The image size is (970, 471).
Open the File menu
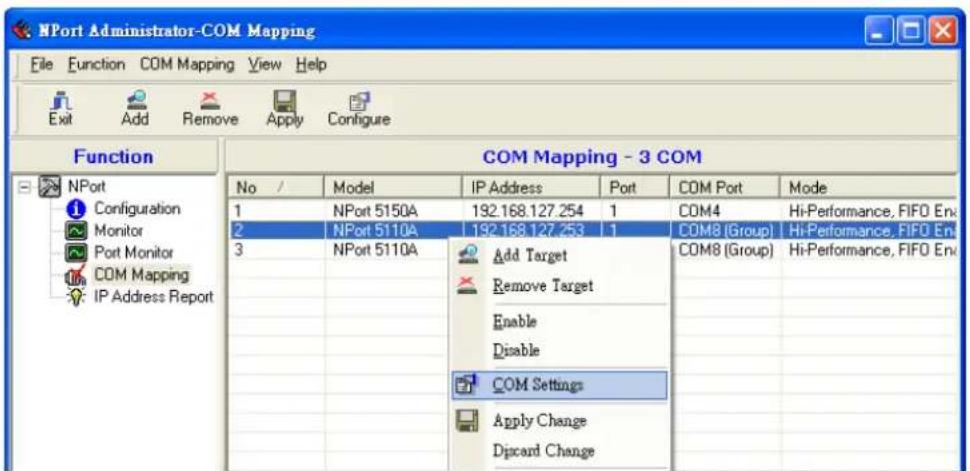click(43, 64)
